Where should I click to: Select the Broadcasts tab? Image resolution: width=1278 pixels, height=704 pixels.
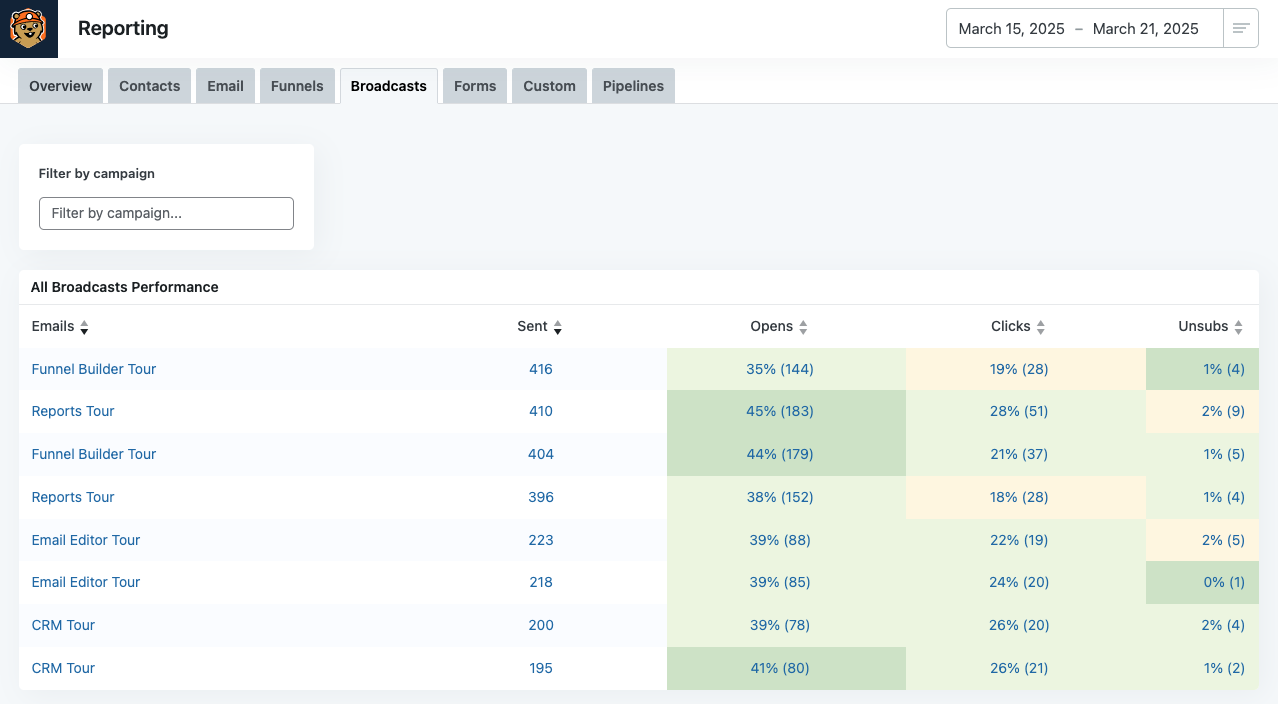point(389,86)
